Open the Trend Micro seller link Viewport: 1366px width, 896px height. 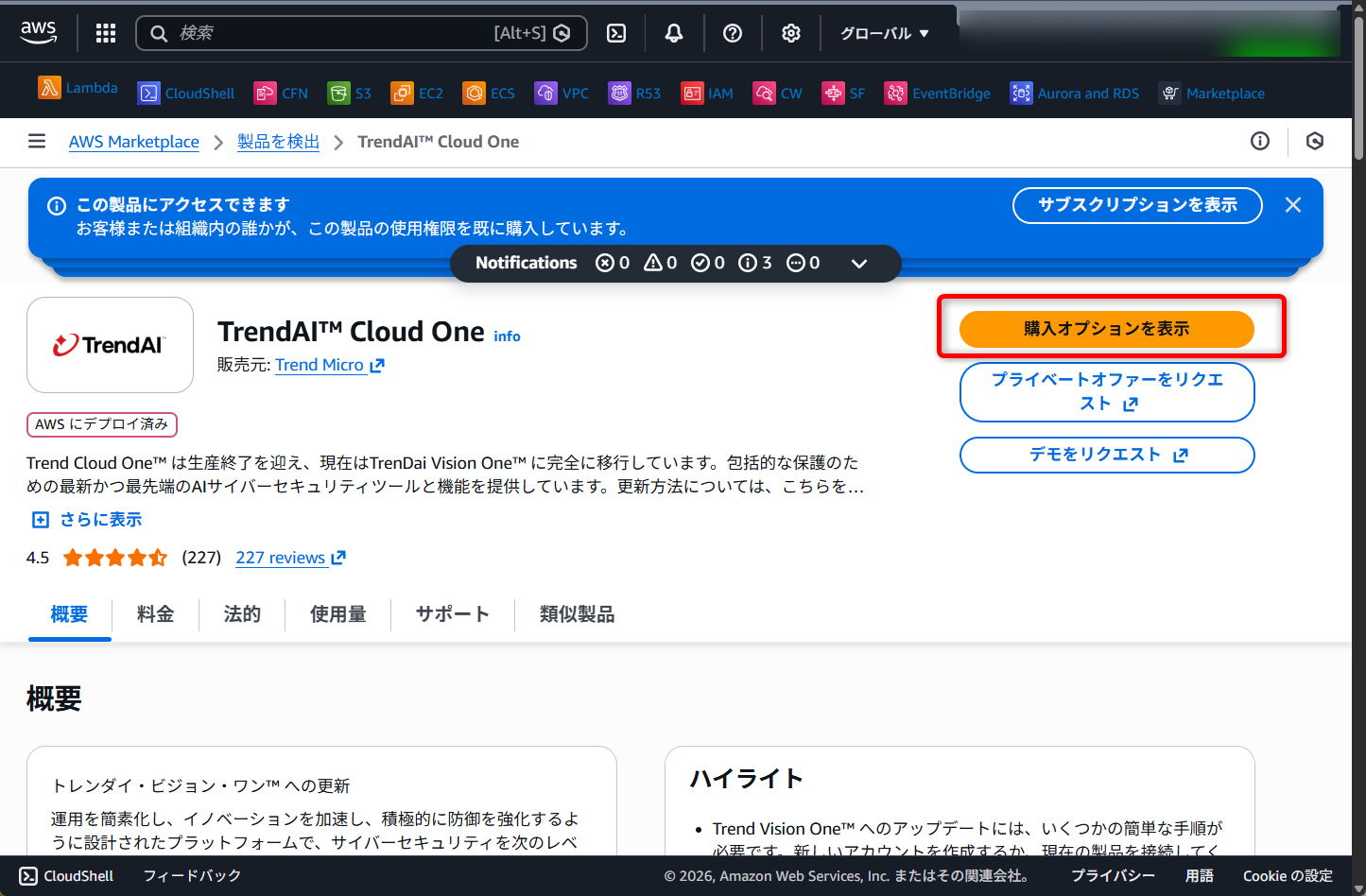[x=320, y=365]
